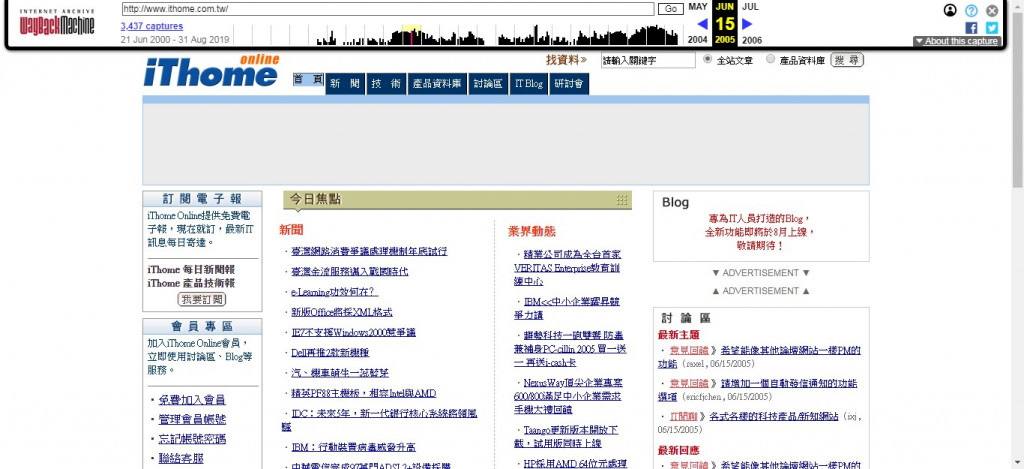Image resolution: width=1024 pixels, height=469 pixels.
Task: Open the 研討會 tab
Action: pos(569,84)
